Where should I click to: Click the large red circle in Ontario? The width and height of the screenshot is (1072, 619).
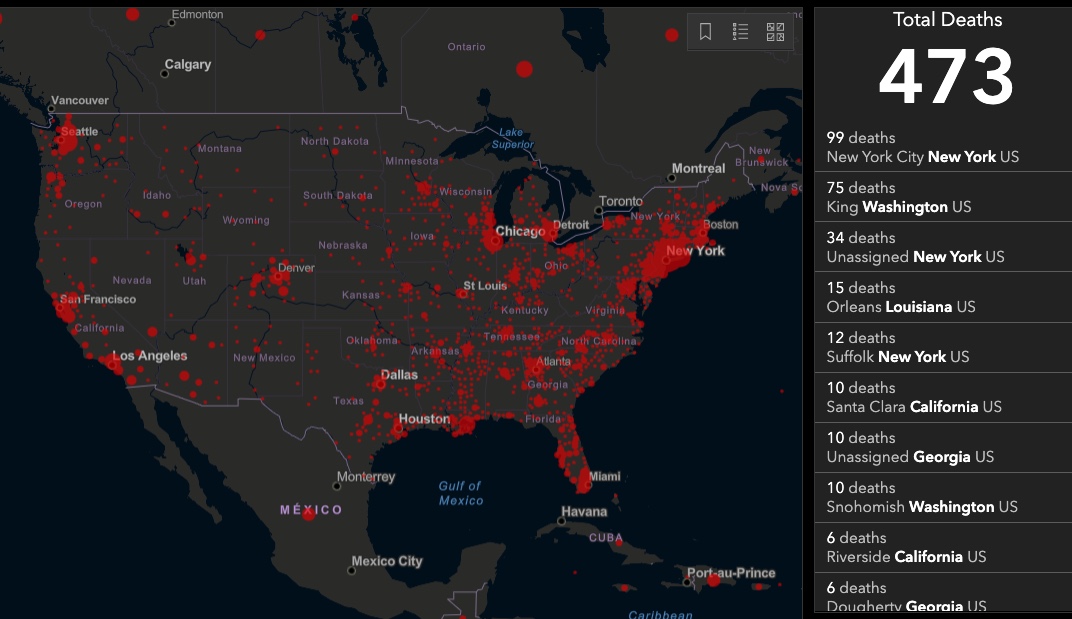click(x=524, y=69)
